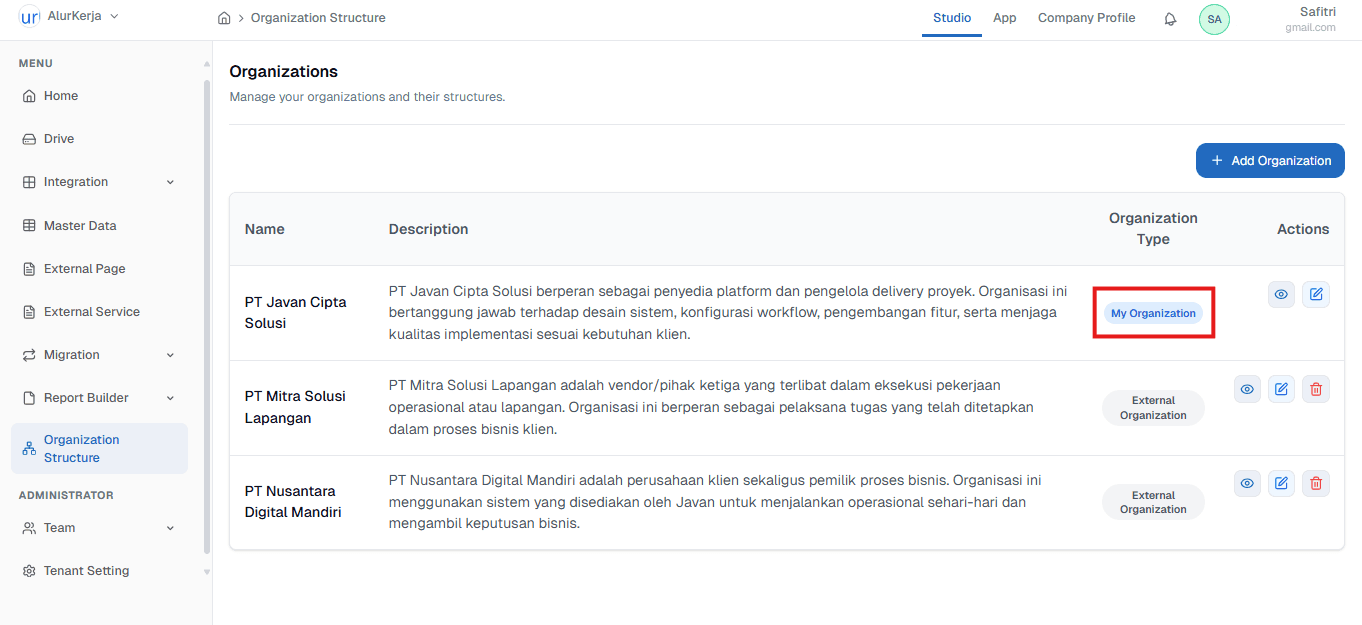Viewport: 1362px width, 625px height.
Task: Open the Drive section in the sidebar
Action: (60, 138)
